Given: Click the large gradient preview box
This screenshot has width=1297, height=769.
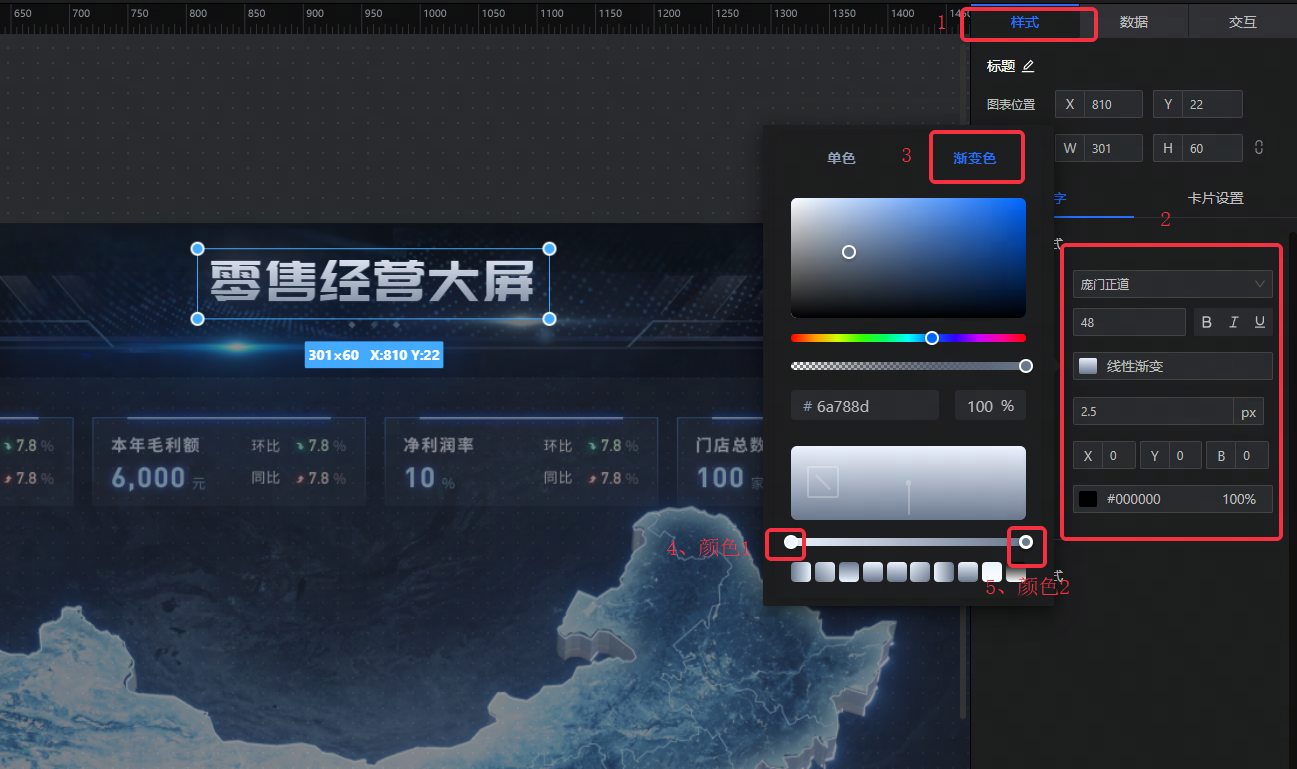Looking at the screenshot, I should tap(908, 483).
